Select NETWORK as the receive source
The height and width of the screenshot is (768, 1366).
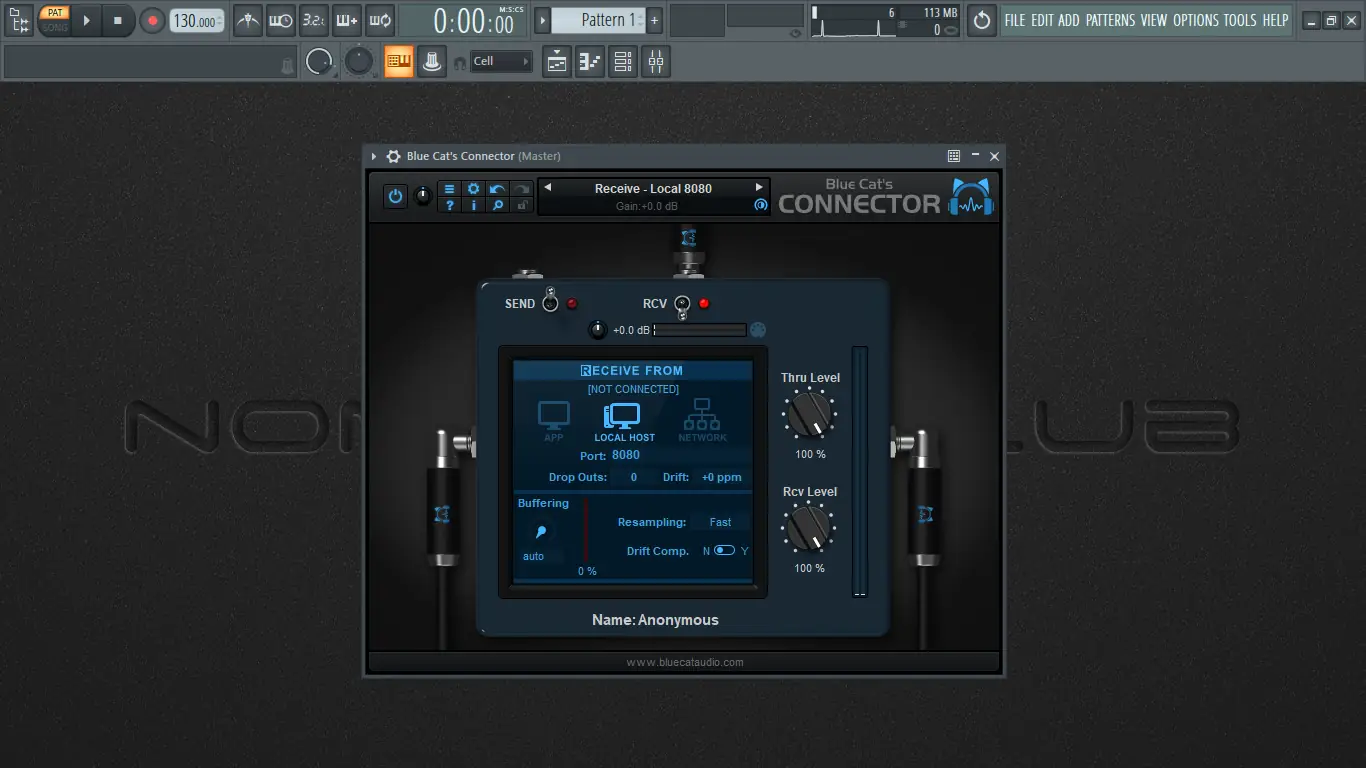[702, 421]
